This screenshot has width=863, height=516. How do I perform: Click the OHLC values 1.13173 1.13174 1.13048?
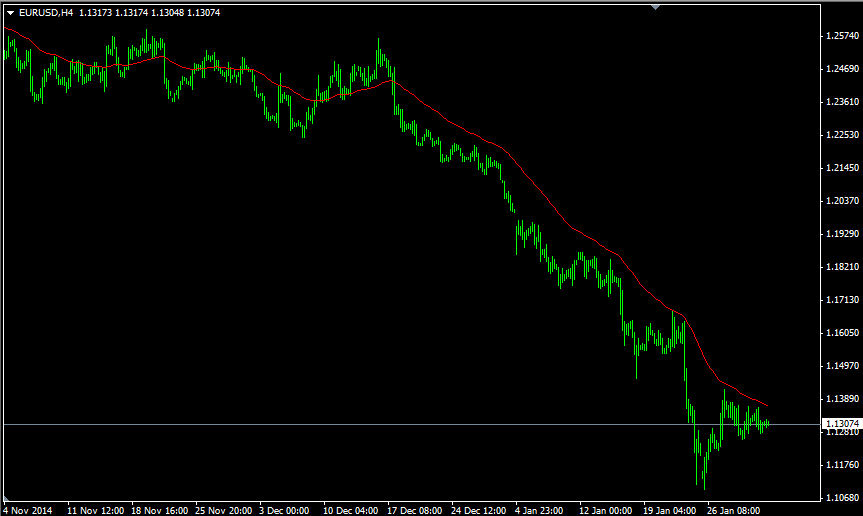pos(132,13)
